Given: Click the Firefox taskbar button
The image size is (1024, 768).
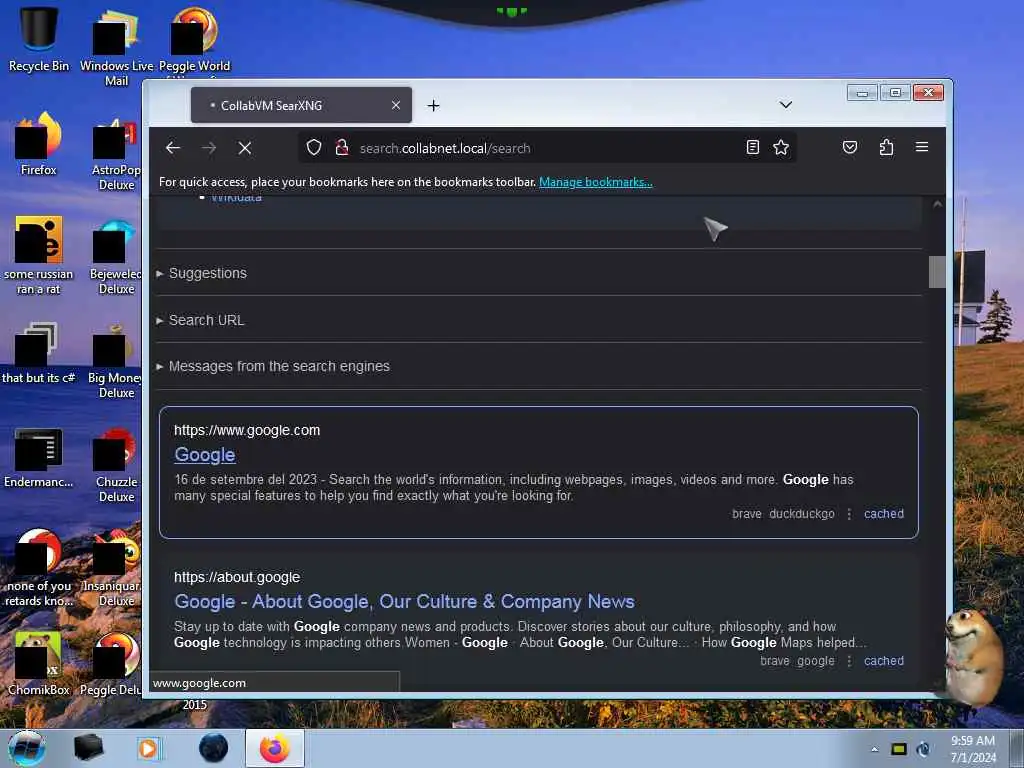Looking at the screenshot, I should click(275, 748).
